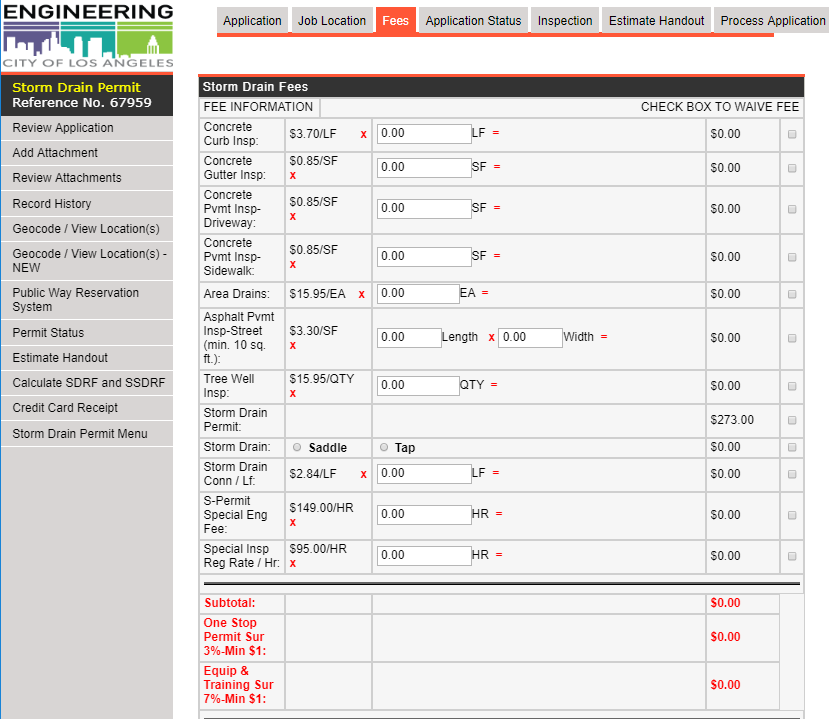Click Tree Well Insp QTY field
Viewport: 829px width, 719px height.
pyautogui.click(x=418, y=385)
